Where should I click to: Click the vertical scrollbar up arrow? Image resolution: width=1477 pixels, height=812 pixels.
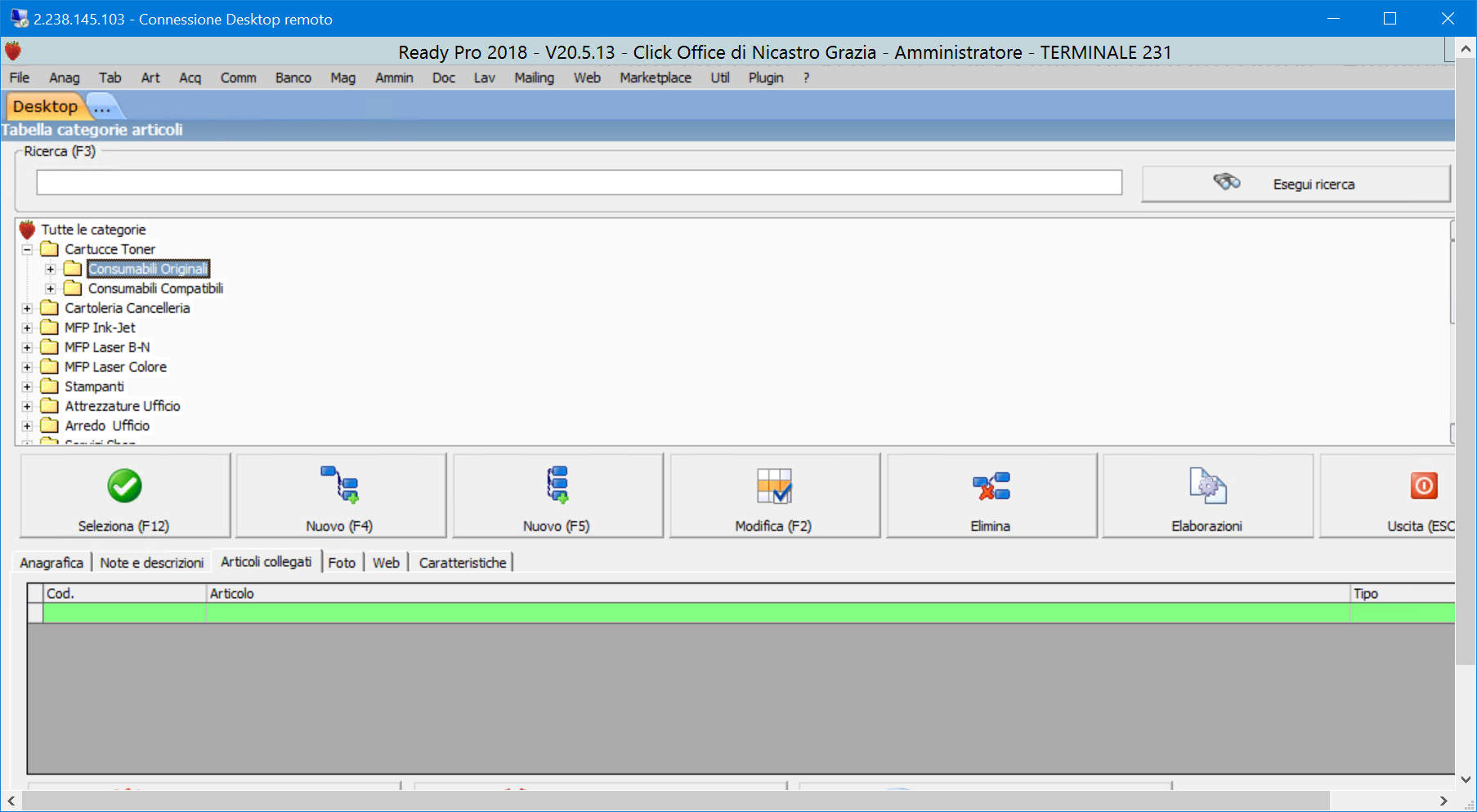point(1466,49)
